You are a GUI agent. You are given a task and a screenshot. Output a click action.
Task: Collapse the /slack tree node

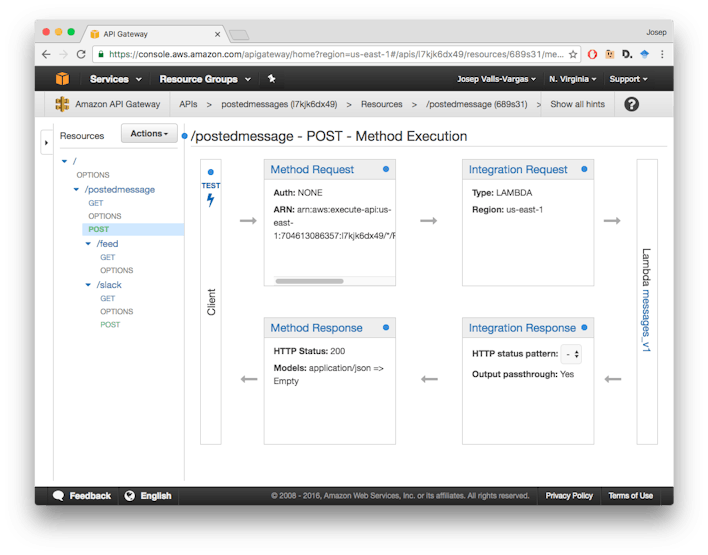point(88,285)
